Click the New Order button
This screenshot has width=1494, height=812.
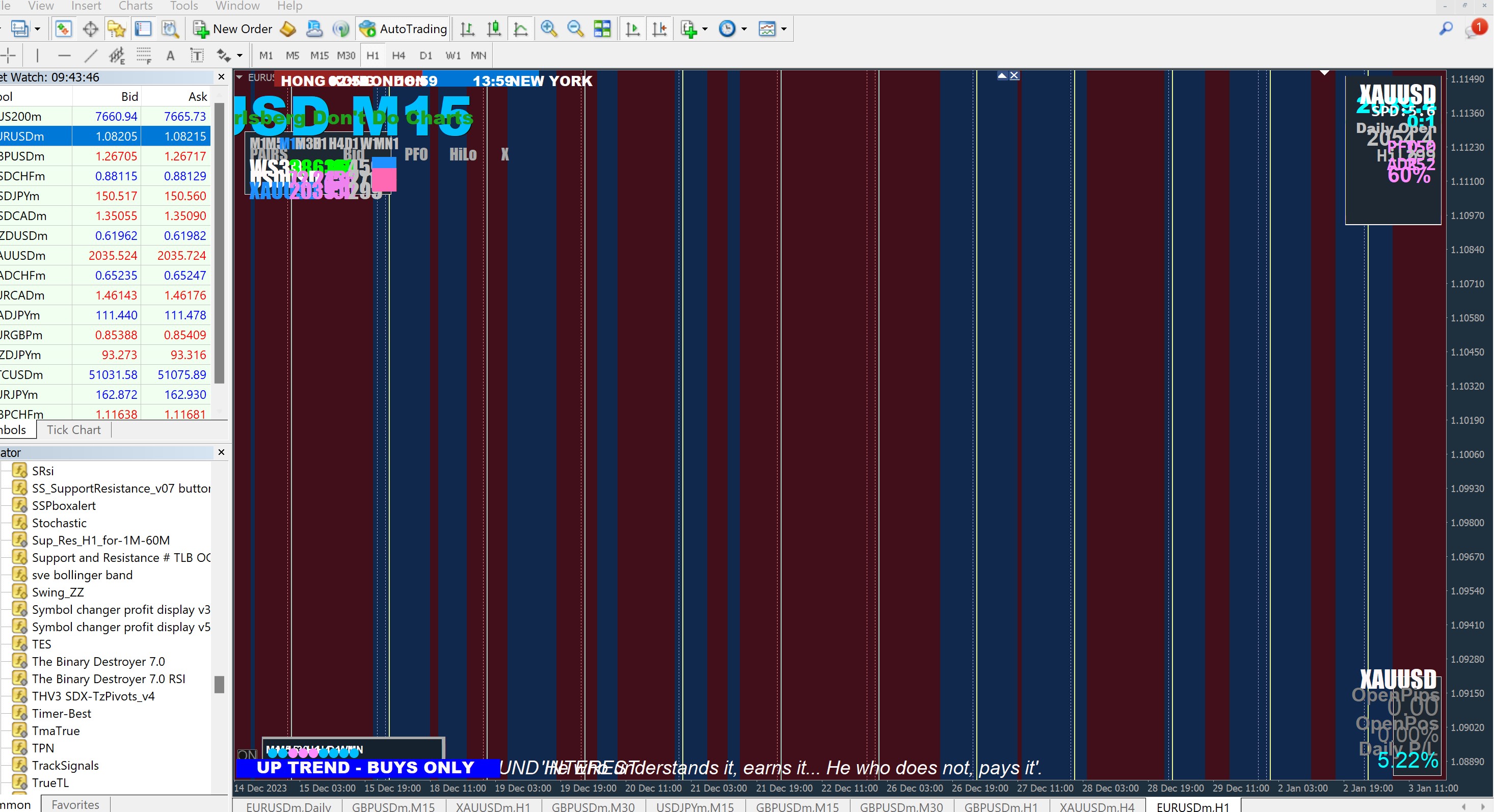(232, 29)
